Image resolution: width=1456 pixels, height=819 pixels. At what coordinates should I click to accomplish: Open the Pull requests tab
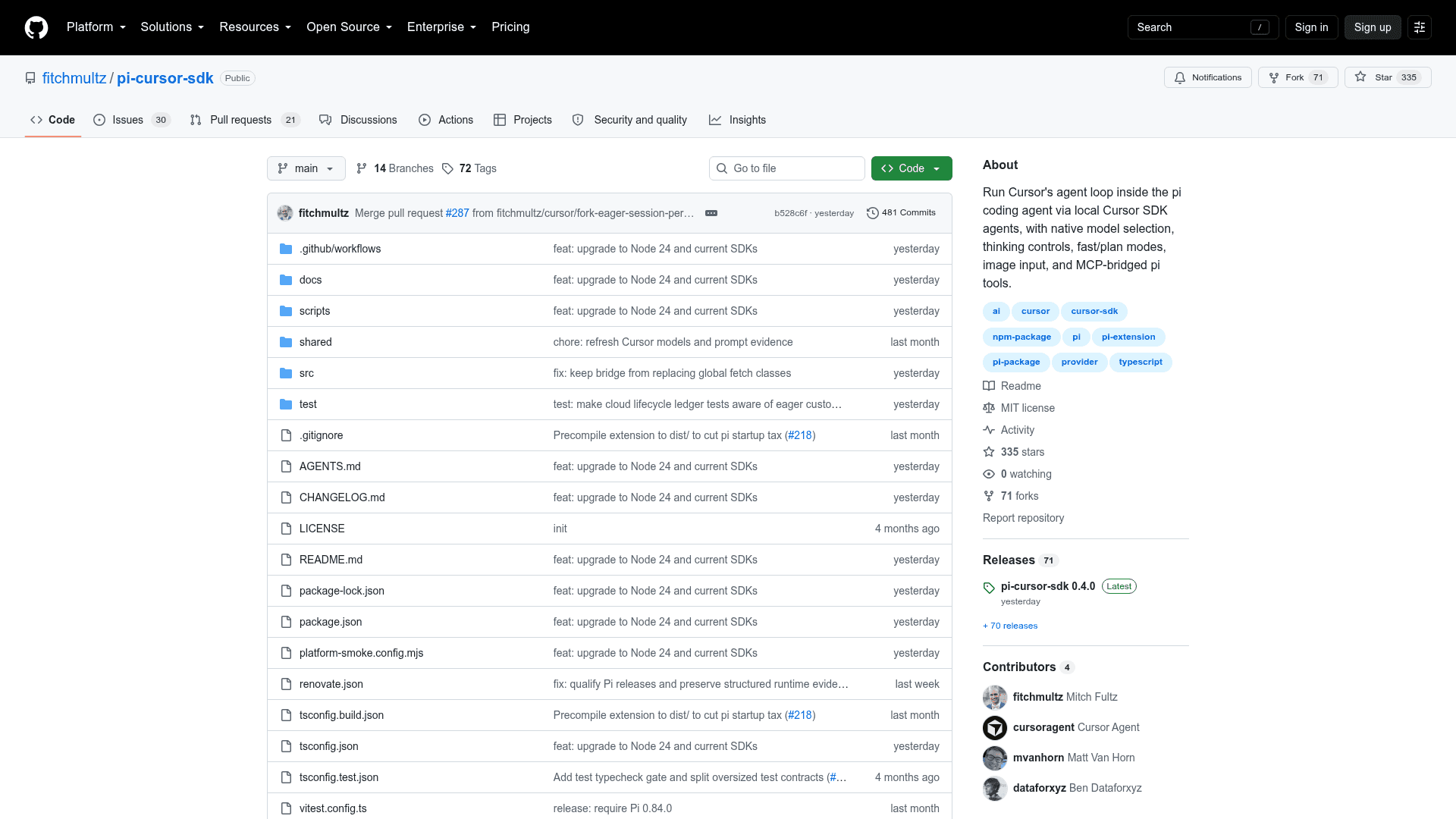(x=245, y=120)
